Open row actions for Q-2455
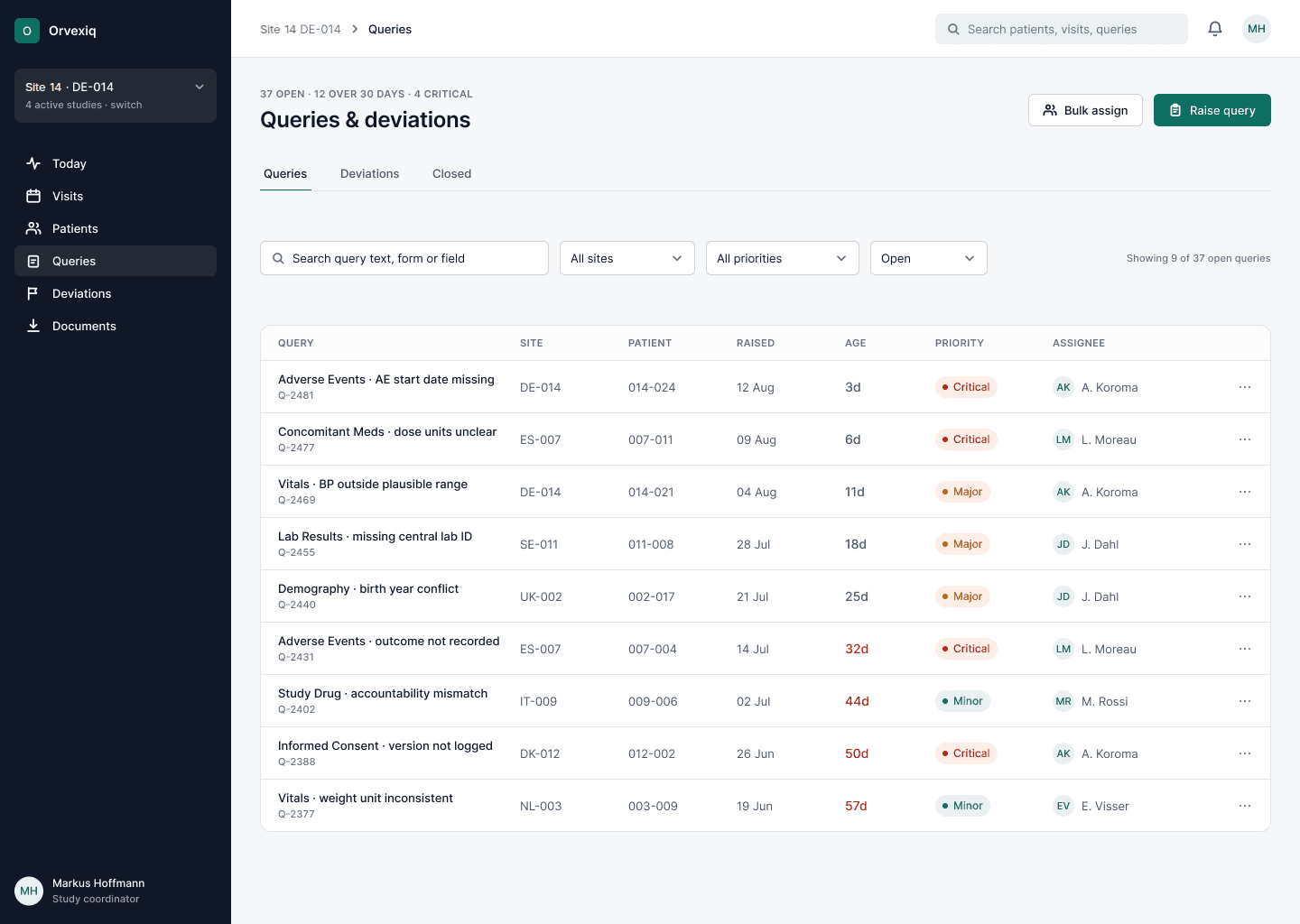 coord(1245,544)
